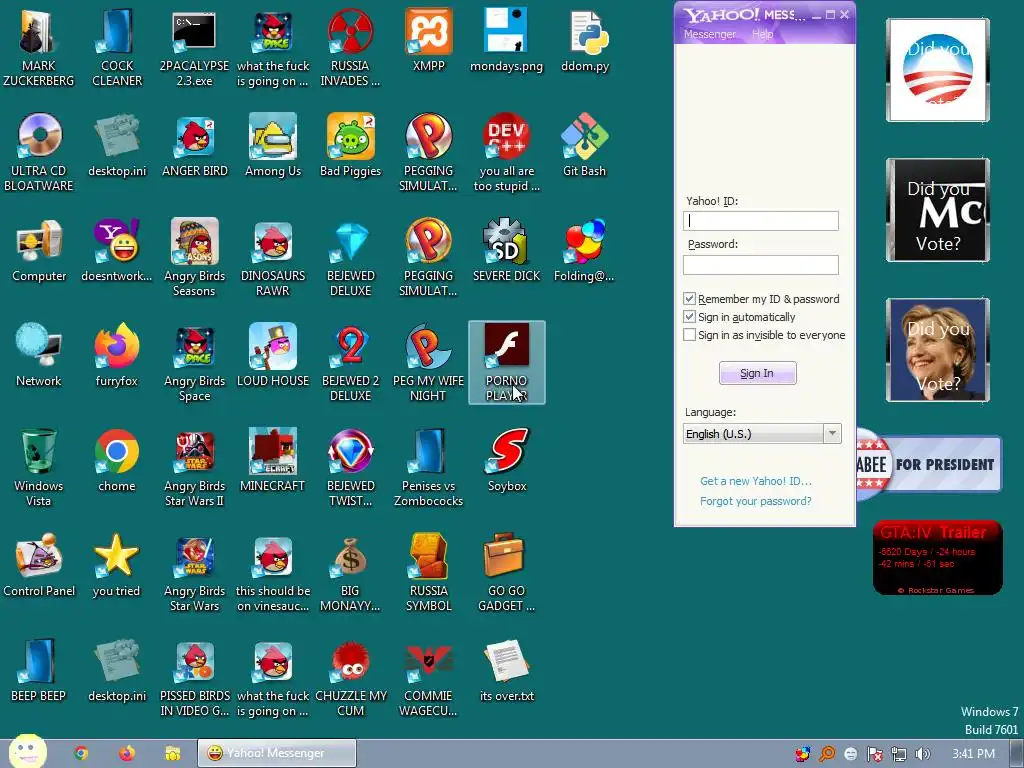Focus the Yahoo! ID input field

[x=761, y=221]
